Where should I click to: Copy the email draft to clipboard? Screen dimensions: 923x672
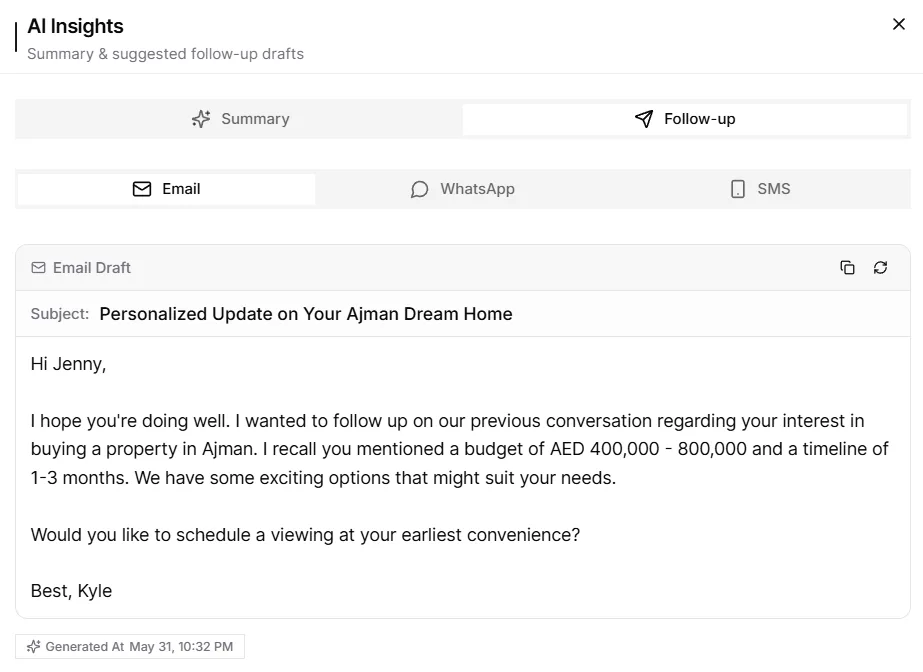pyautogui.click(x=847, y=268)
